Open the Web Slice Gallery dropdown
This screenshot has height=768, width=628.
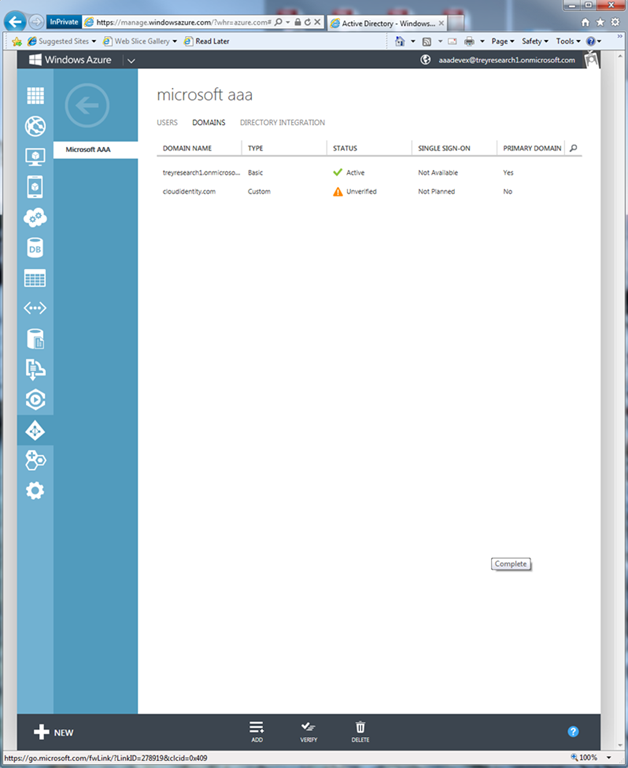174,41
